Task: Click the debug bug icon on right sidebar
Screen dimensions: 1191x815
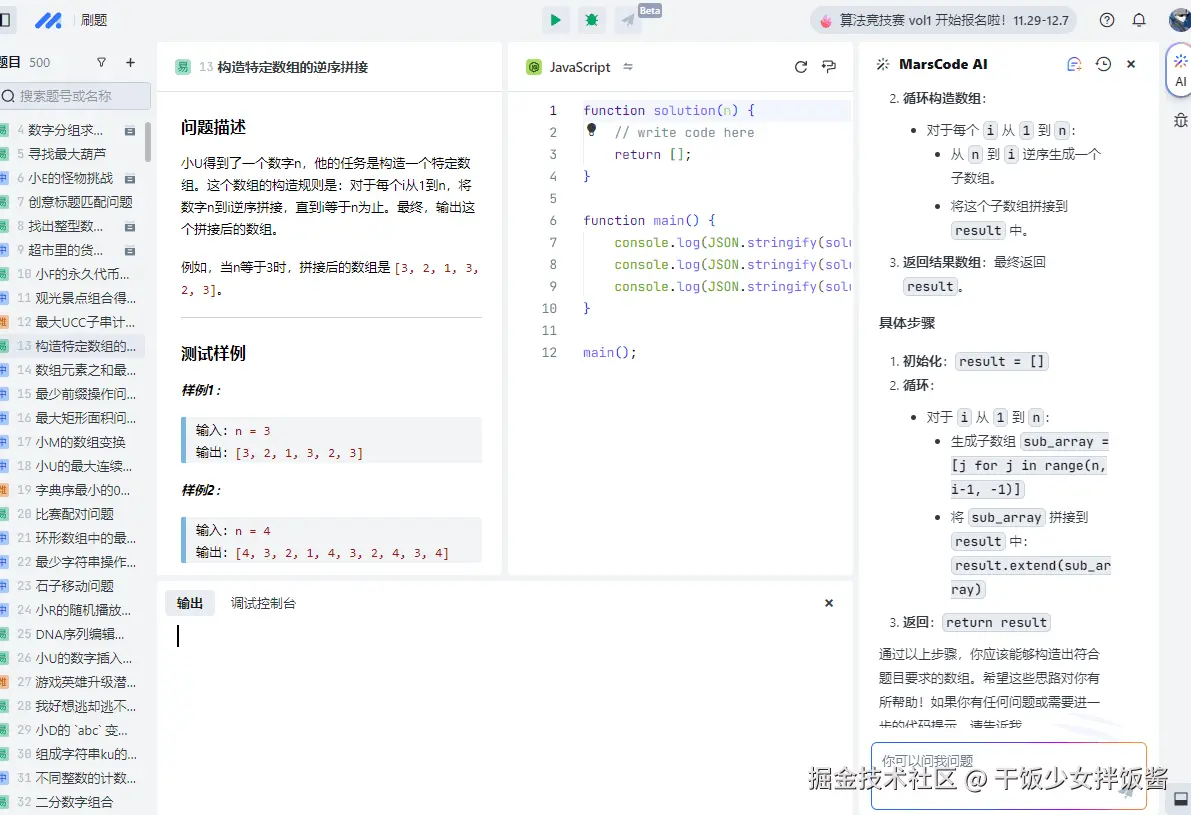Action: coord(1180,120)
